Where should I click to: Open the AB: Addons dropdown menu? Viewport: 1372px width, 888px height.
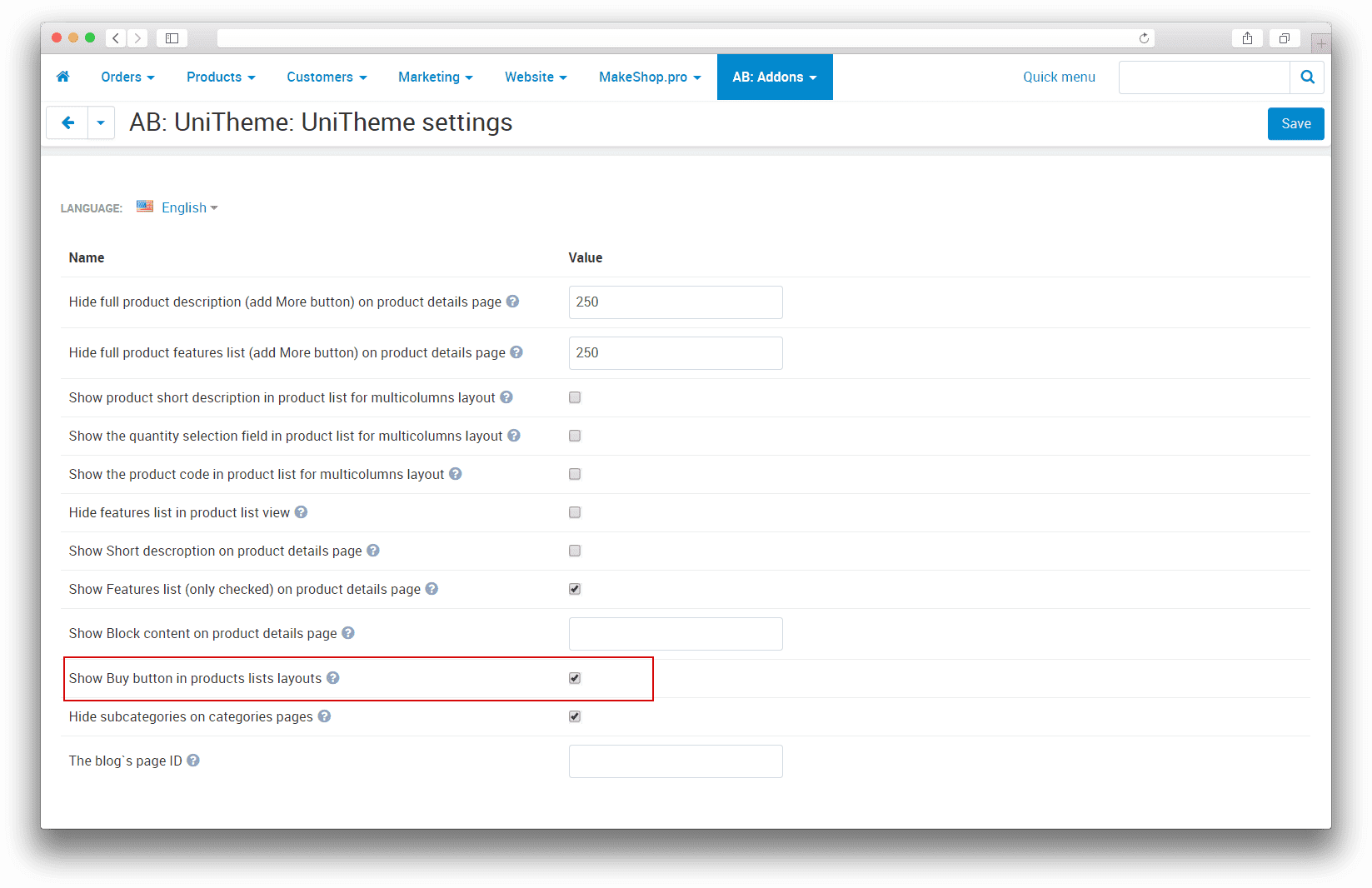pyautogui.click(x=774, y=77)
